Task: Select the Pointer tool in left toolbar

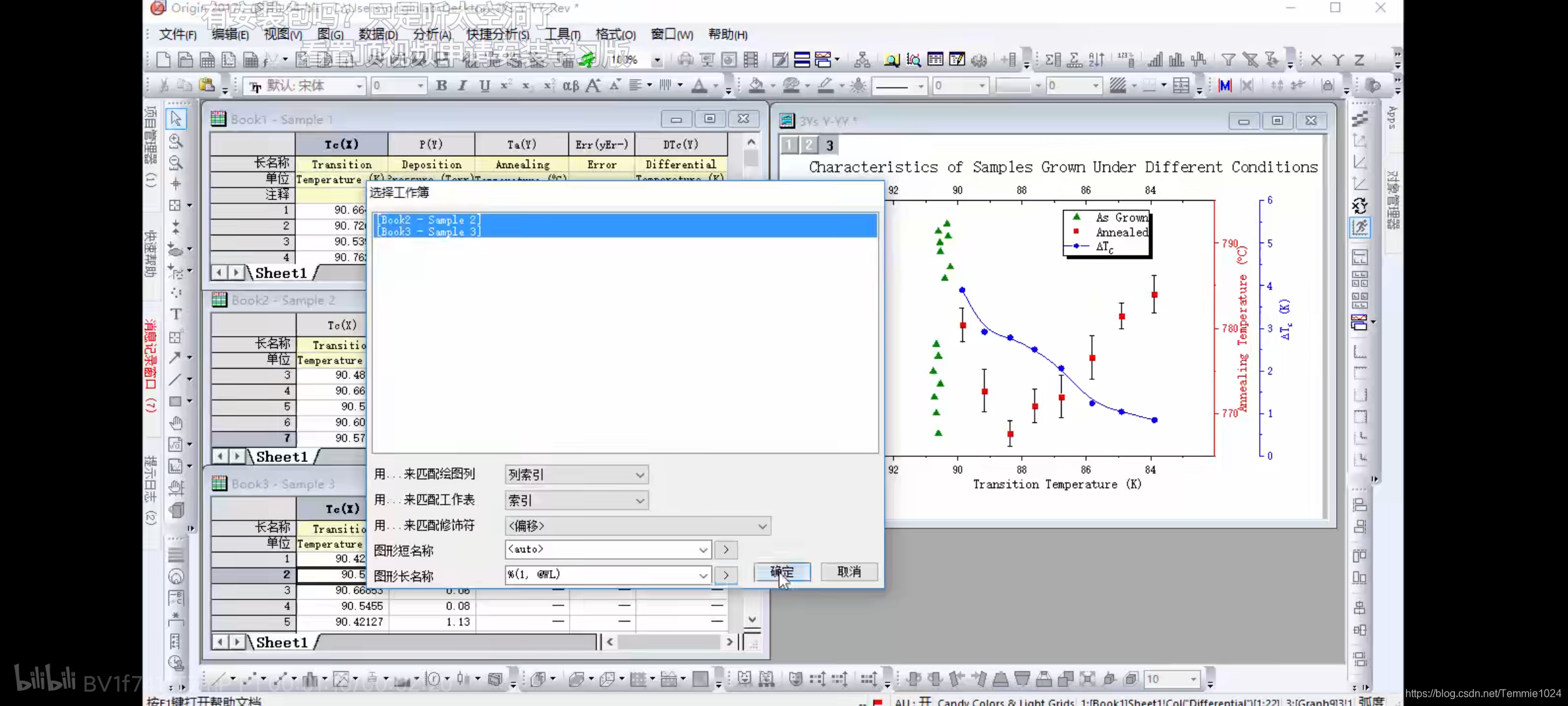Action: click(x=176, y=118)
